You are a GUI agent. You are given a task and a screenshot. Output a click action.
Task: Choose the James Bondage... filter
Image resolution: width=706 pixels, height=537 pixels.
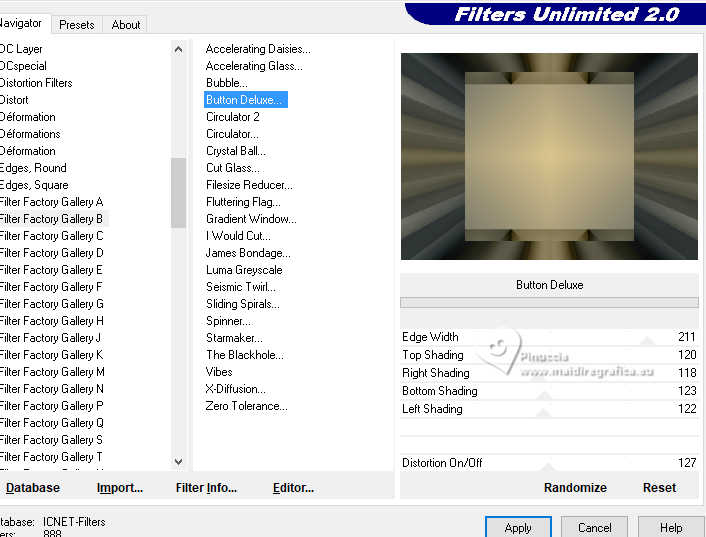[x=248, y=253]
